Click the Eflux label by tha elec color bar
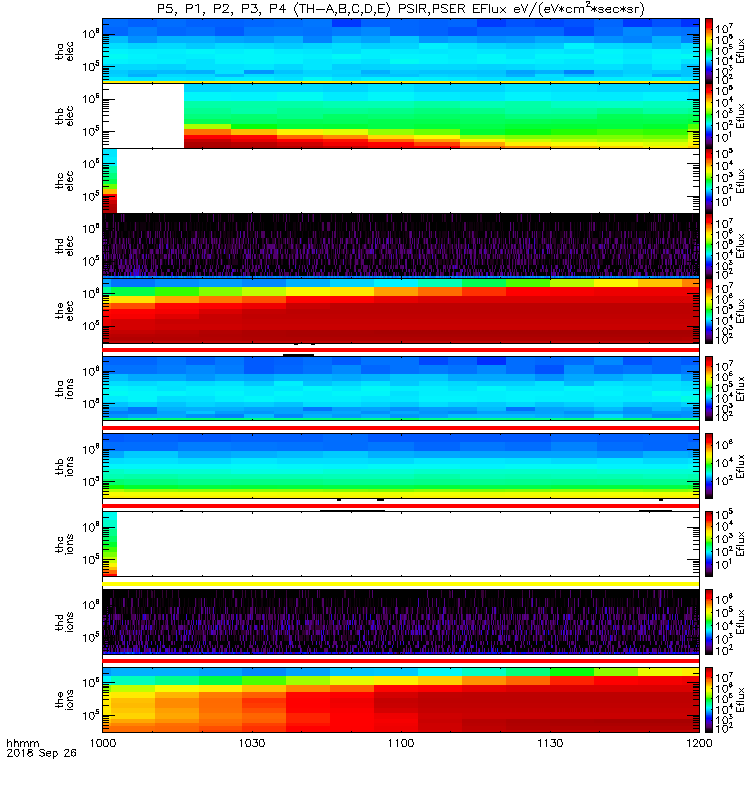750x800 pixels. (740, 51)
